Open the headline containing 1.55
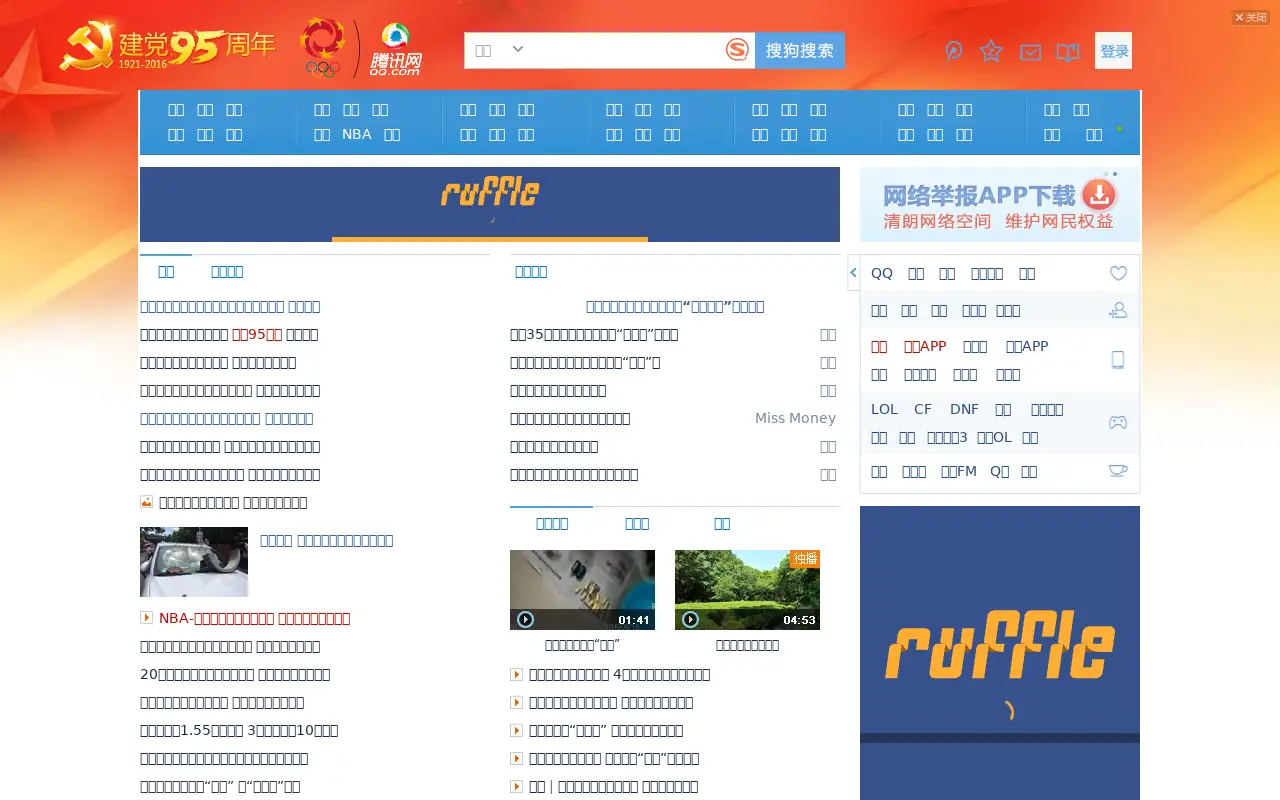 (239, 730)
